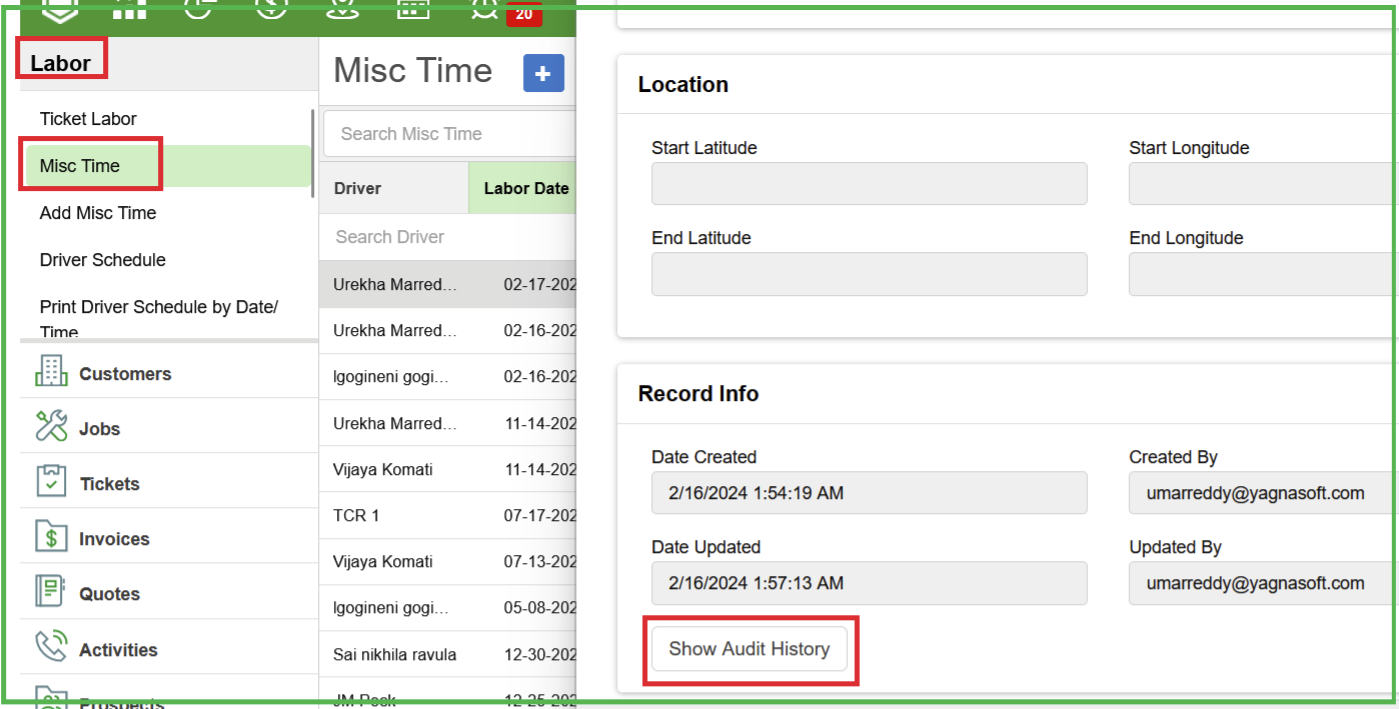This screenshot has height=709, width=1399.
Task: Click the Start Latitude field
Action: point(868,184)
